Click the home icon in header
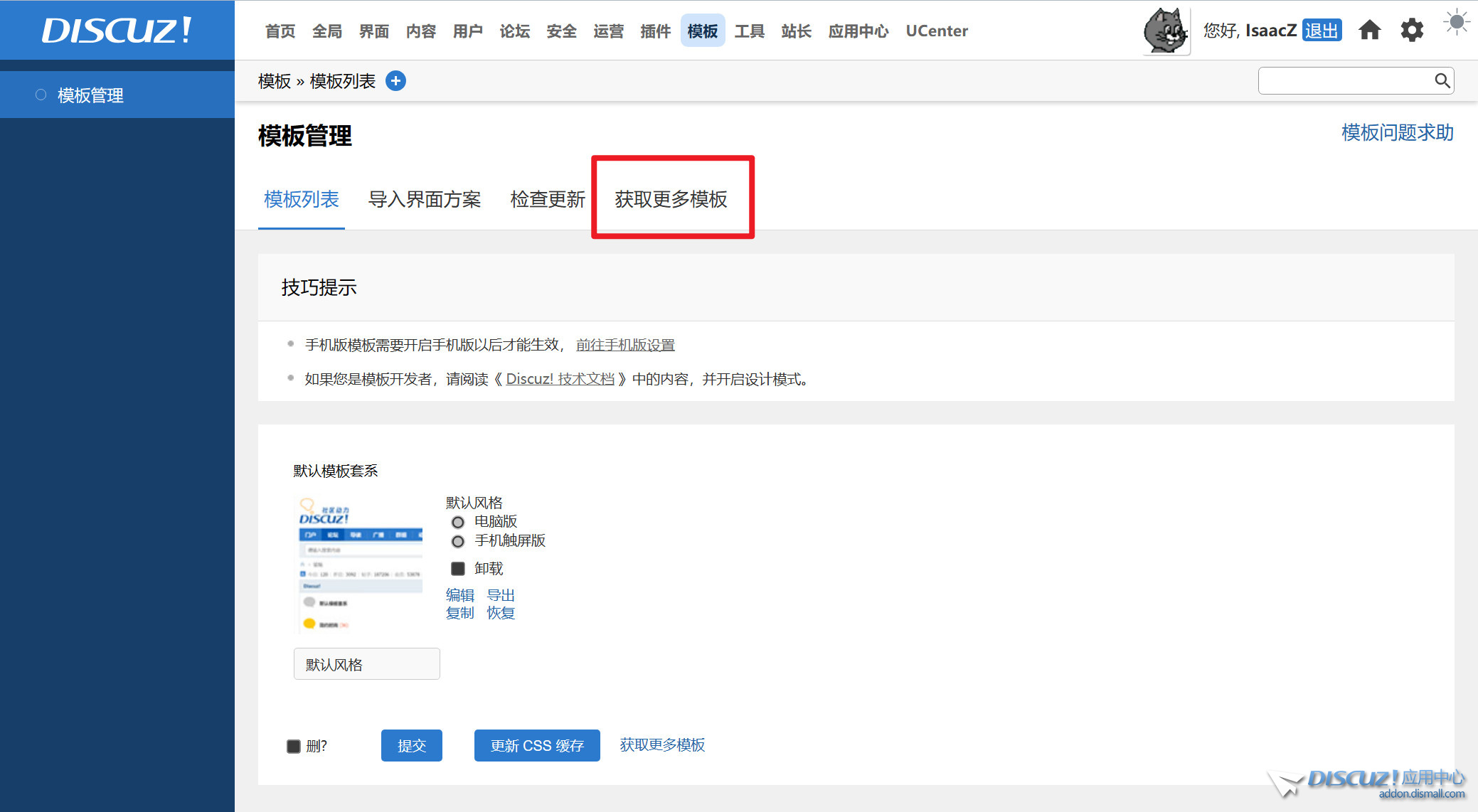The image size is (1478, 812). tap(1369, 31)
